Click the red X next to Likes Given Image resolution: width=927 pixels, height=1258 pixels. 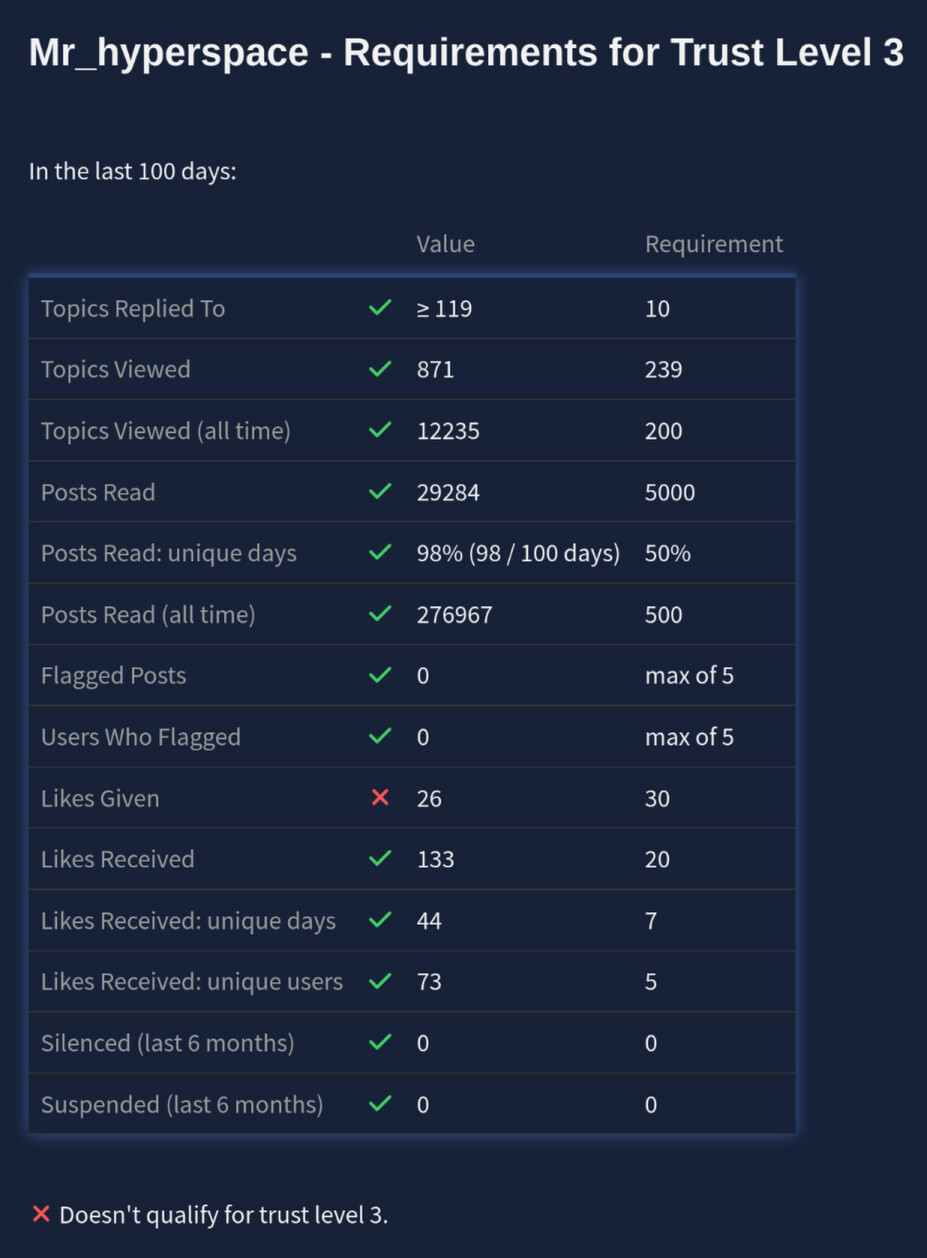pos(379,798)
